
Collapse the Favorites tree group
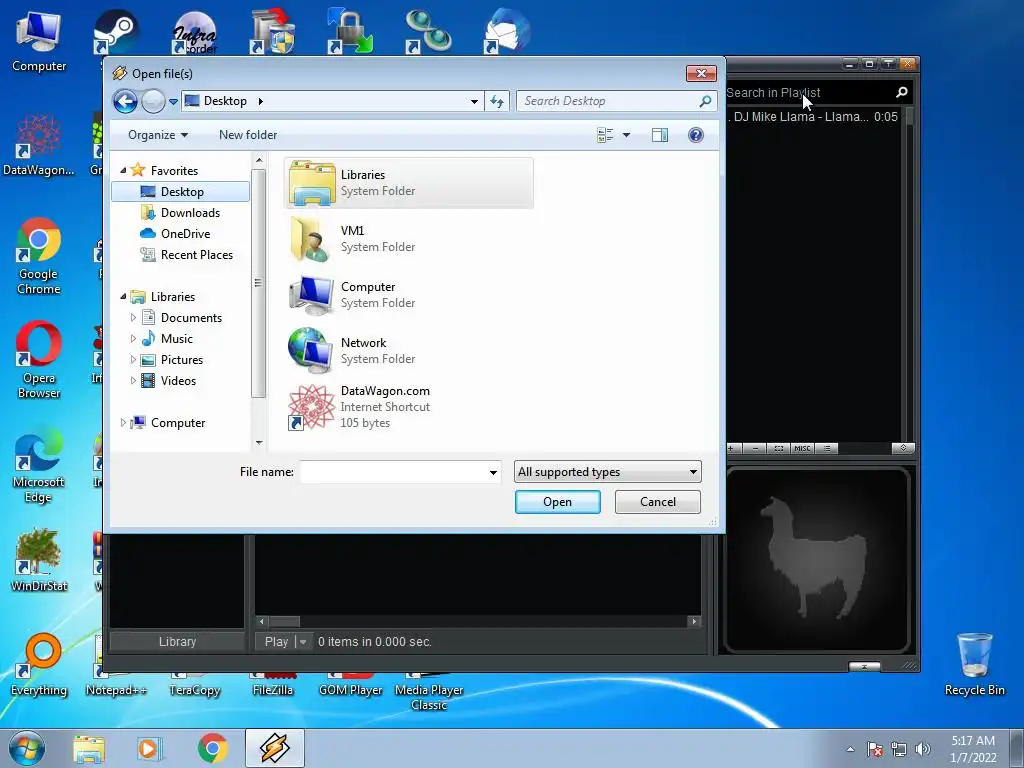[123, 170]
